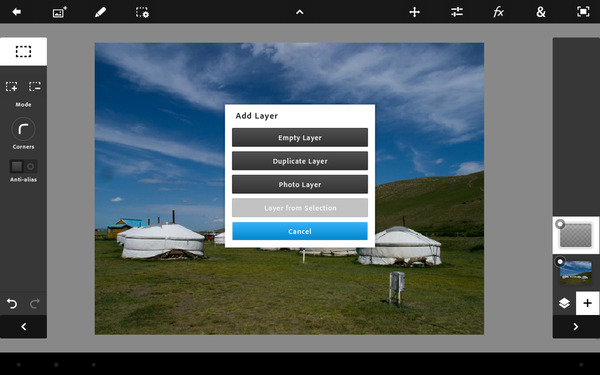
Task: Click the add layer plus button
Action: (587, 303)
